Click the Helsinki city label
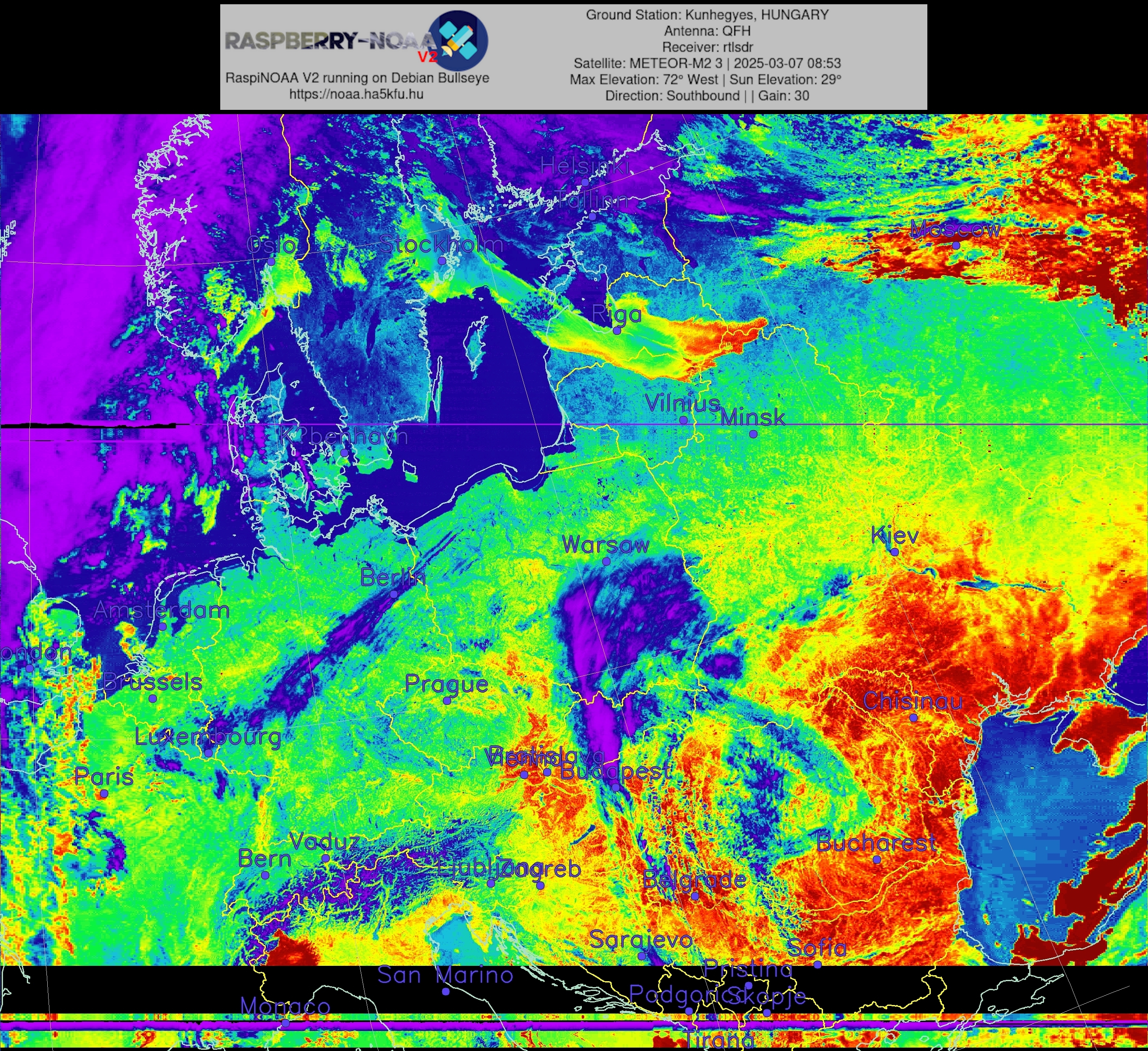Viewport: 1148px width, 1051px height. coord(585,166)
